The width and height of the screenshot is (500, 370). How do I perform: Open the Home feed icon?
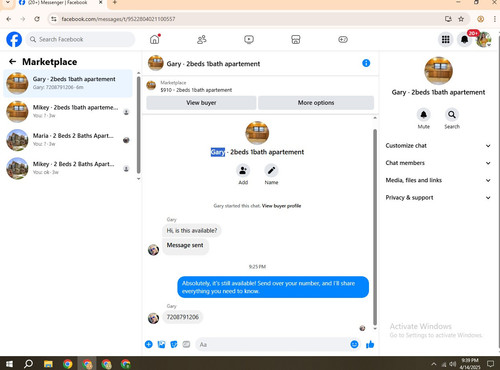155,39
